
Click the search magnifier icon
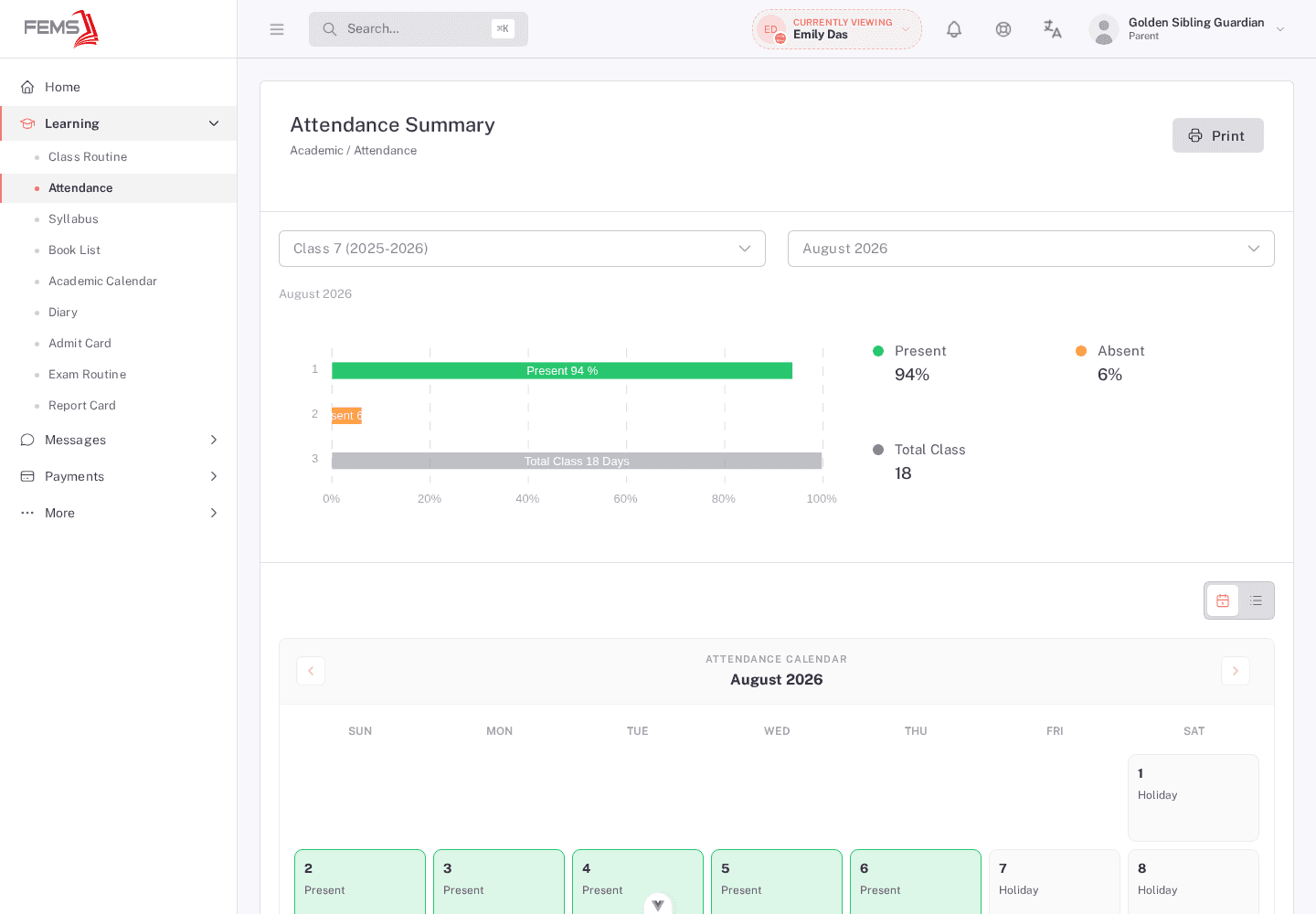point(330,29)
